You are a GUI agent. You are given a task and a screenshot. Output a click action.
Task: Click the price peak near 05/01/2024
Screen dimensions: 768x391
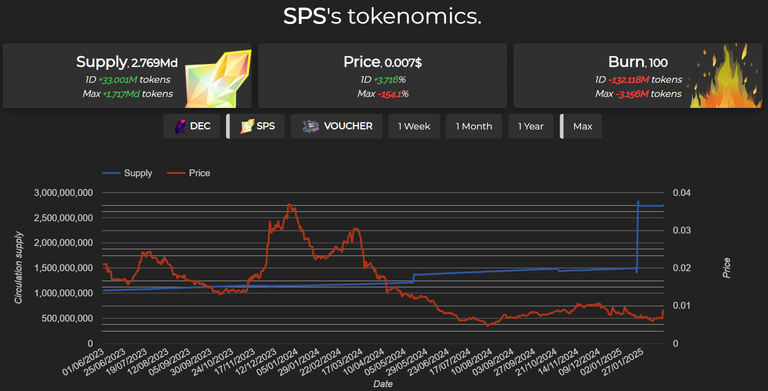pos(289,205)
